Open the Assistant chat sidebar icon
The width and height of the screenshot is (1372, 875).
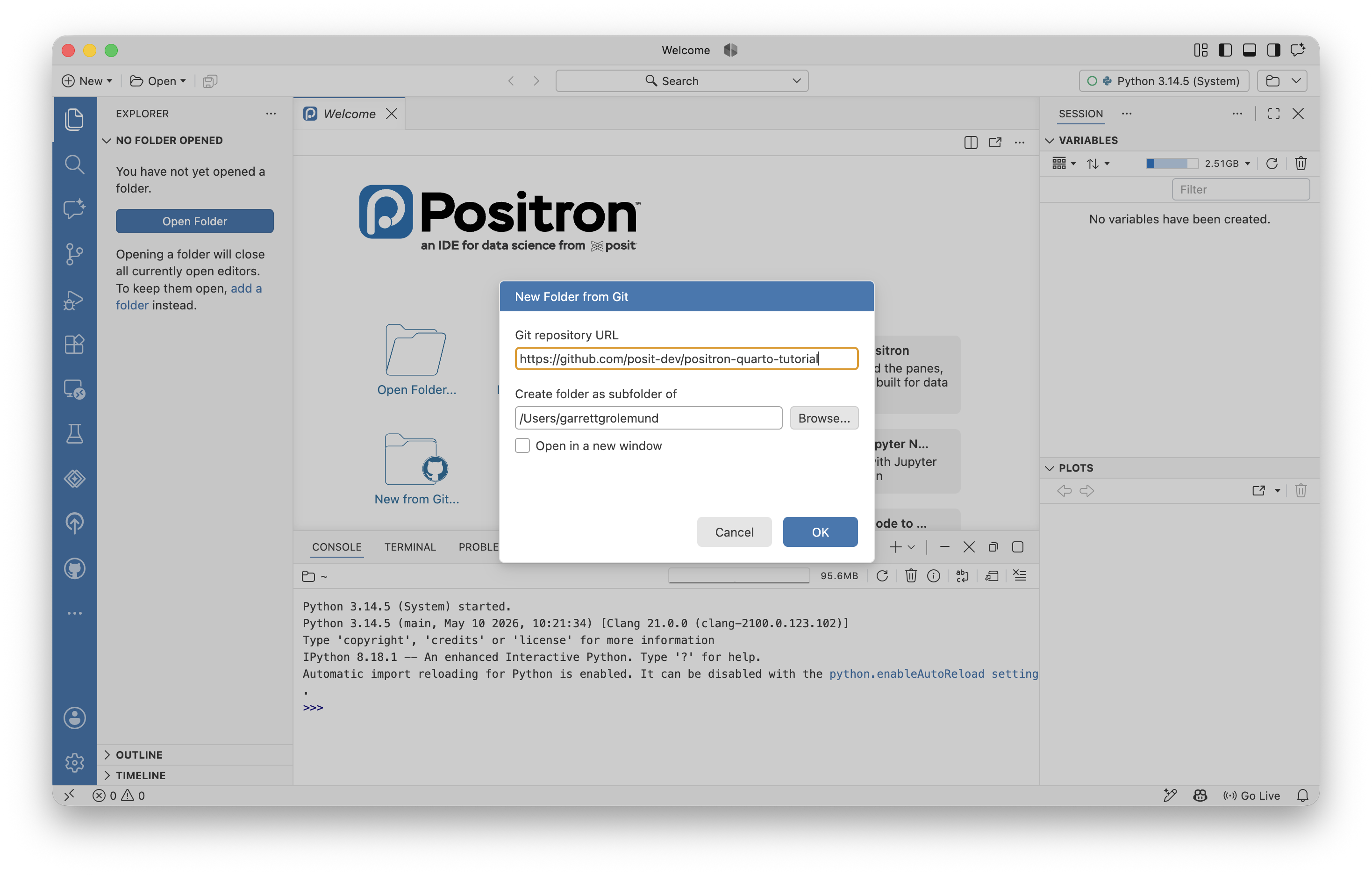point(75,209)
